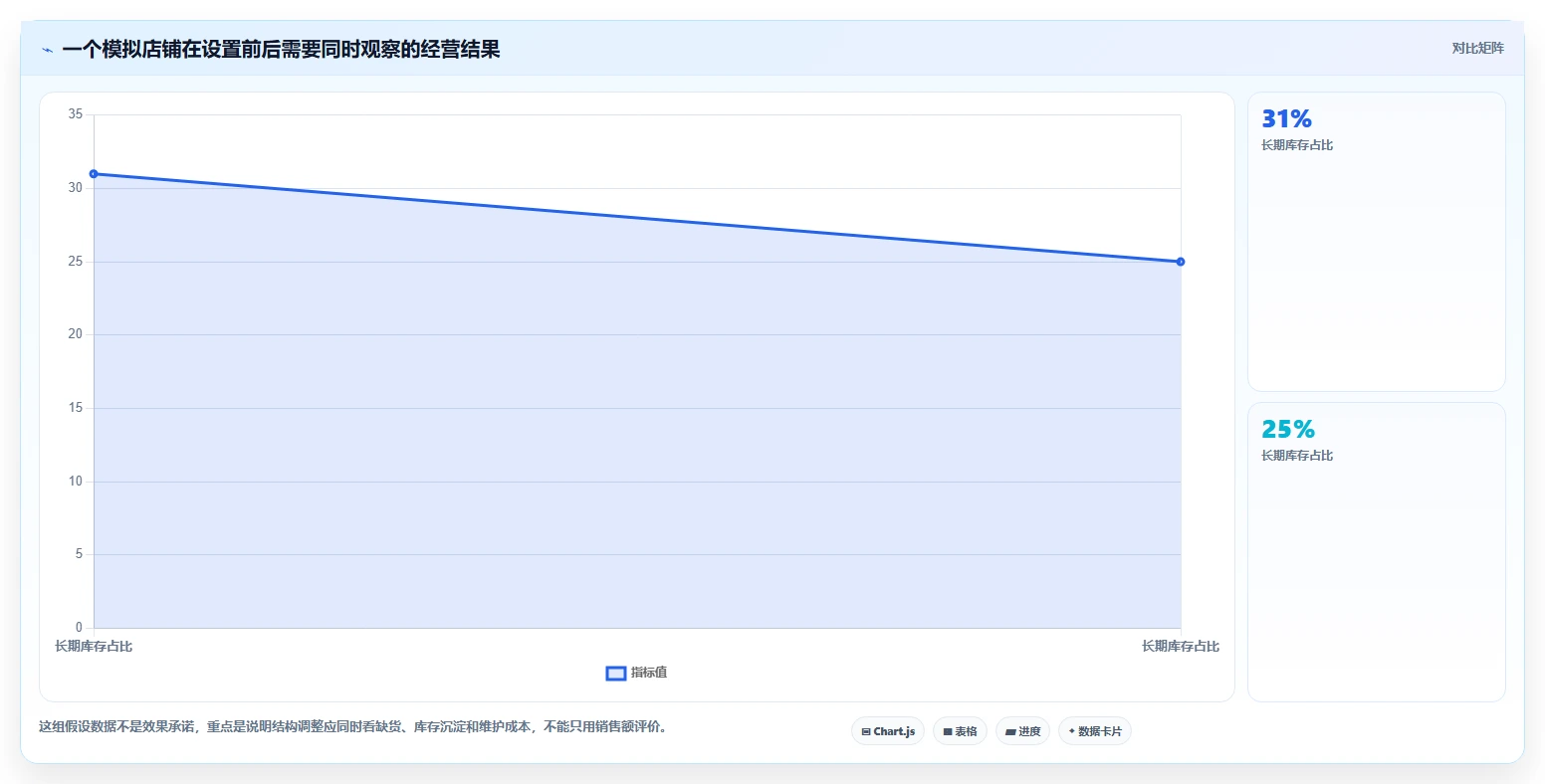Click the chart data point at value 31
The width and height of the screenshot is (1545, 784).
click(x=94, y=174)
